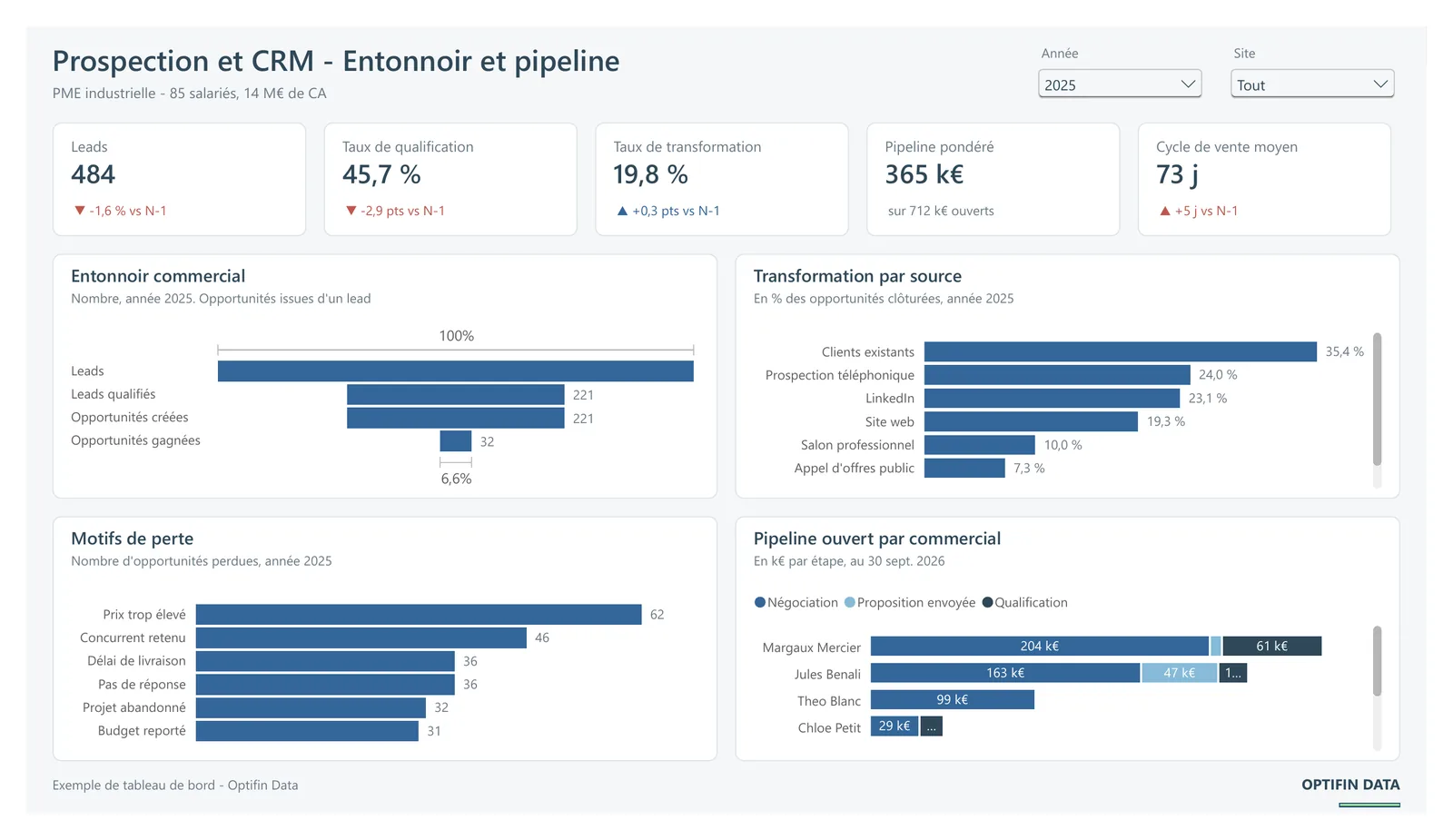Click the Délai de livraison loss bar
The width and height of the screenshot is (1453, 840).
click(x=325, y=661)
